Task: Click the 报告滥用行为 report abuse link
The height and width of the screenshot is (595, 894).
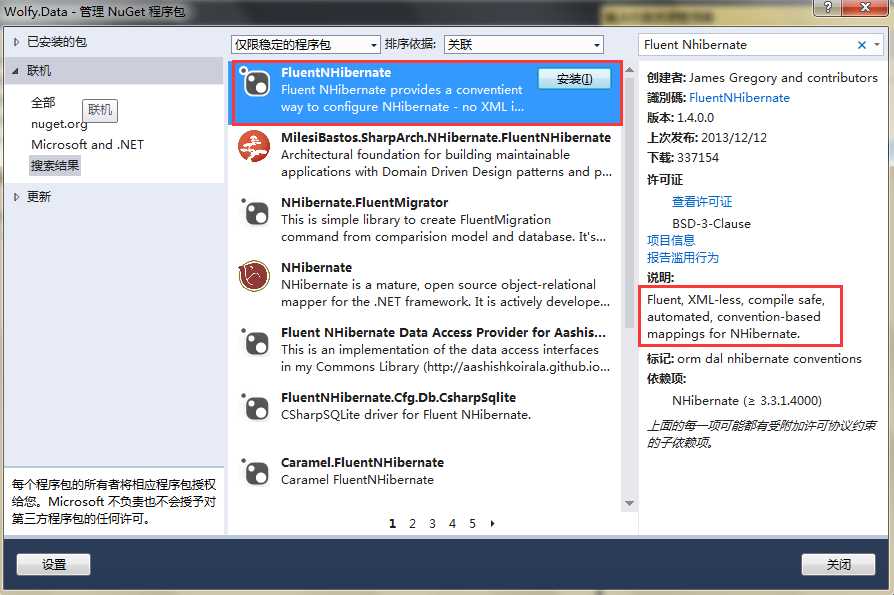Action: [682, 258]
